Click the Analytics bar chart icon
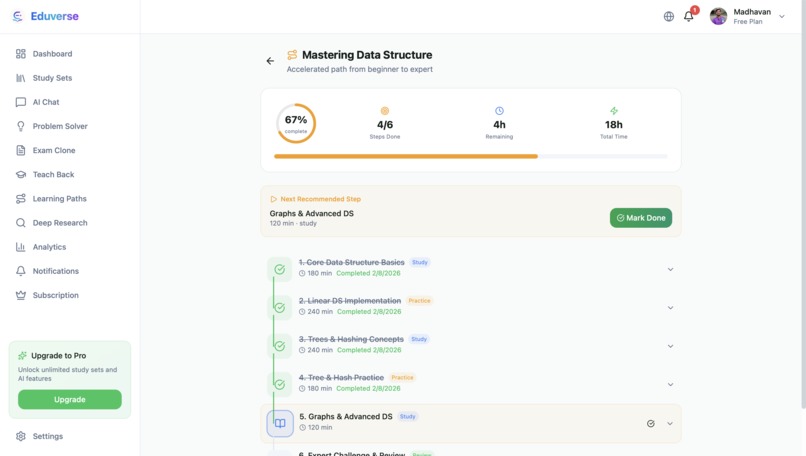 coord(21,247)
